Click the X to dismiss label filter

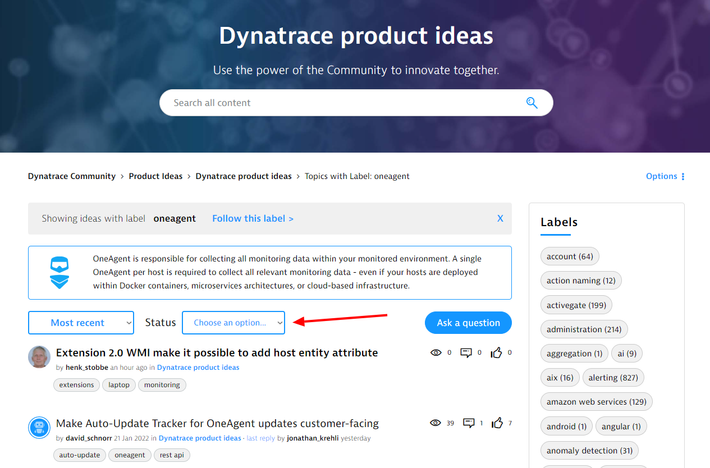(x=500, y=218)
